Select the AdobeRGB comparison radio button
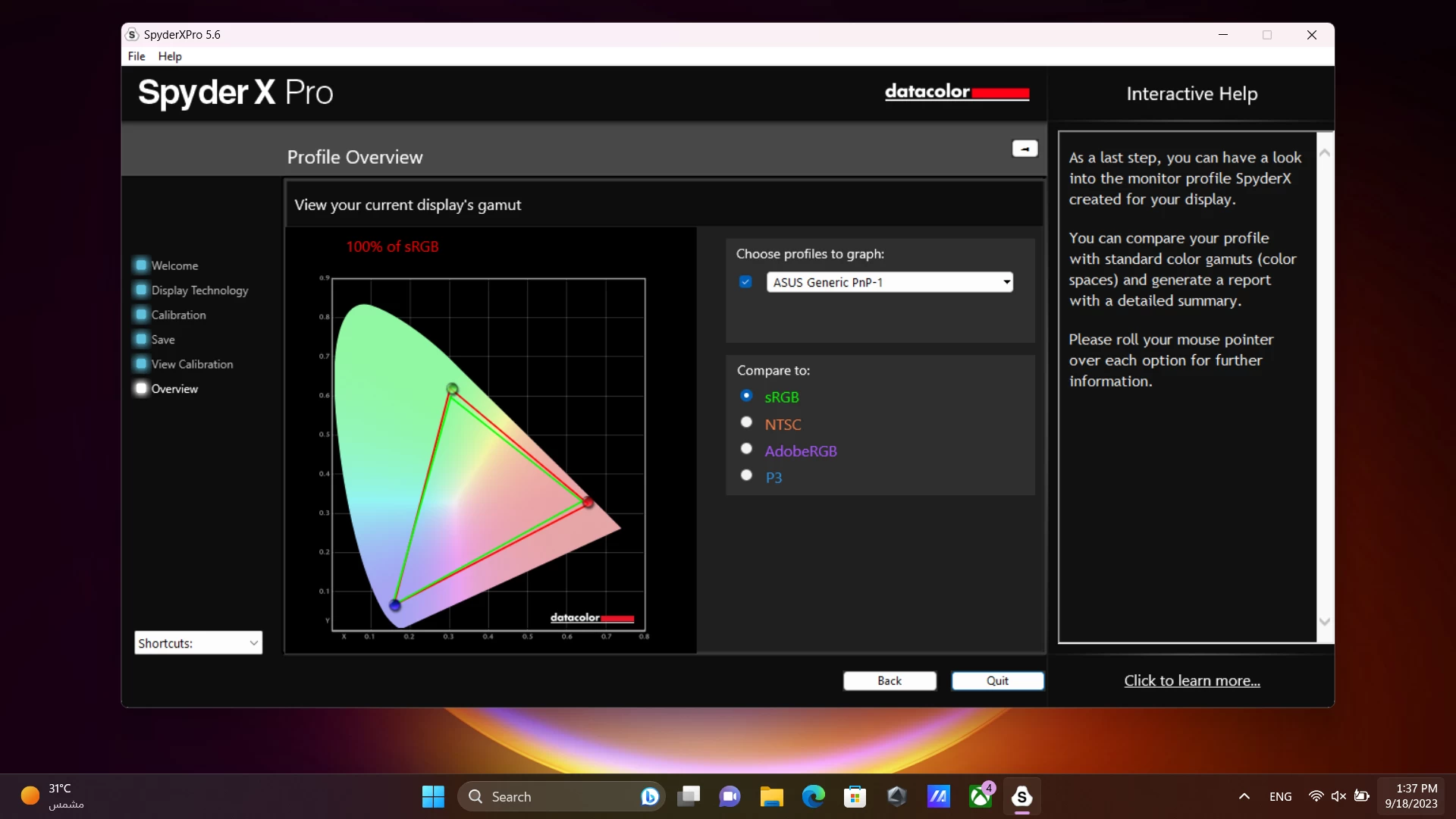This screenshot has height=819, width=1456. click(x=746, y=449)
